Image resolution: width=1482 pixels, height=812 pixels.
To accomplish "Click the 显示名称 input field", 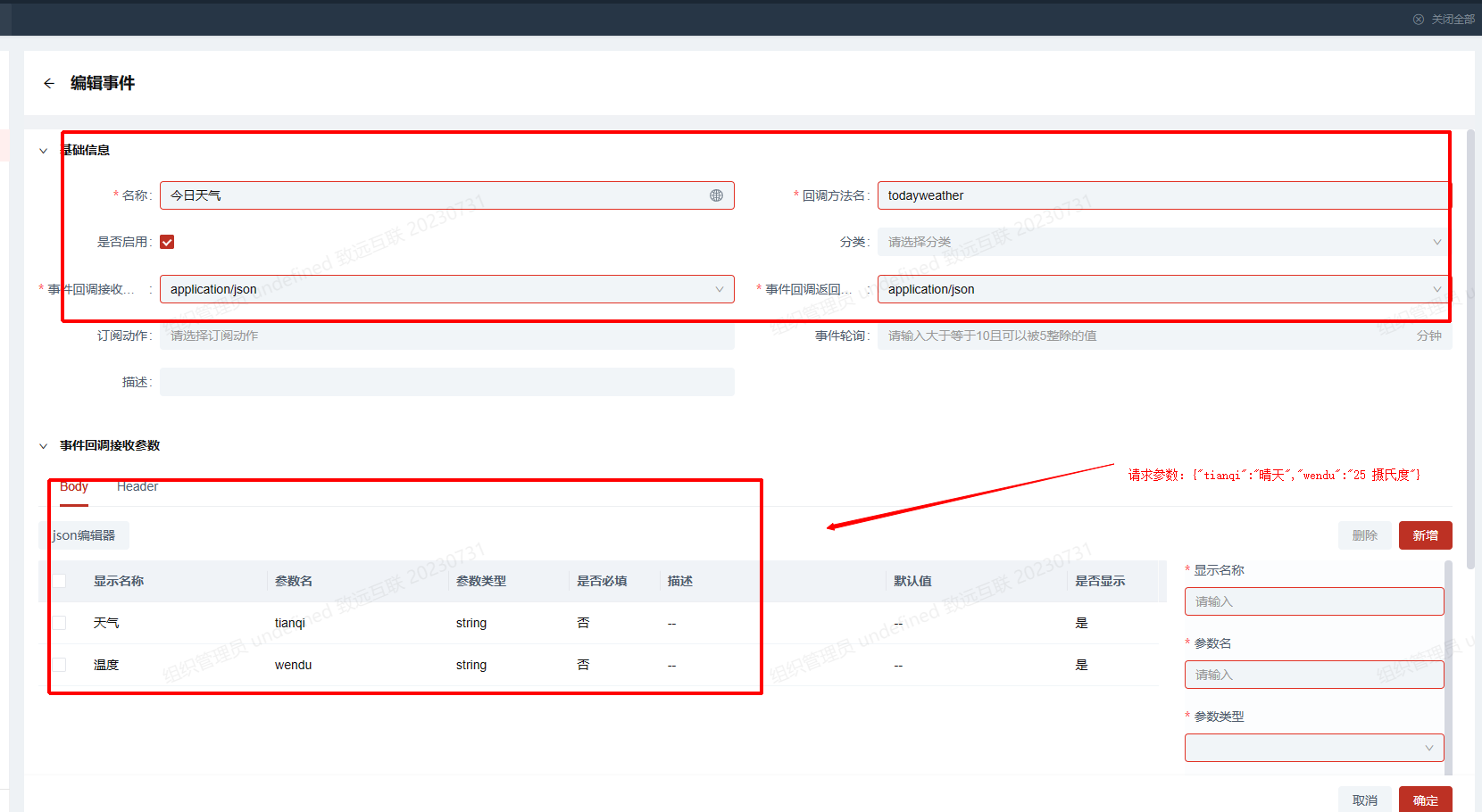I will tap(1313, 601).
